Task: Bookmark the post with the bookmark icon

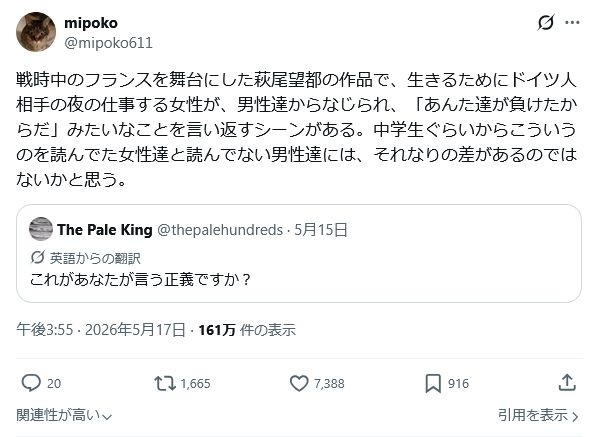Action: (x=433, y=383)
